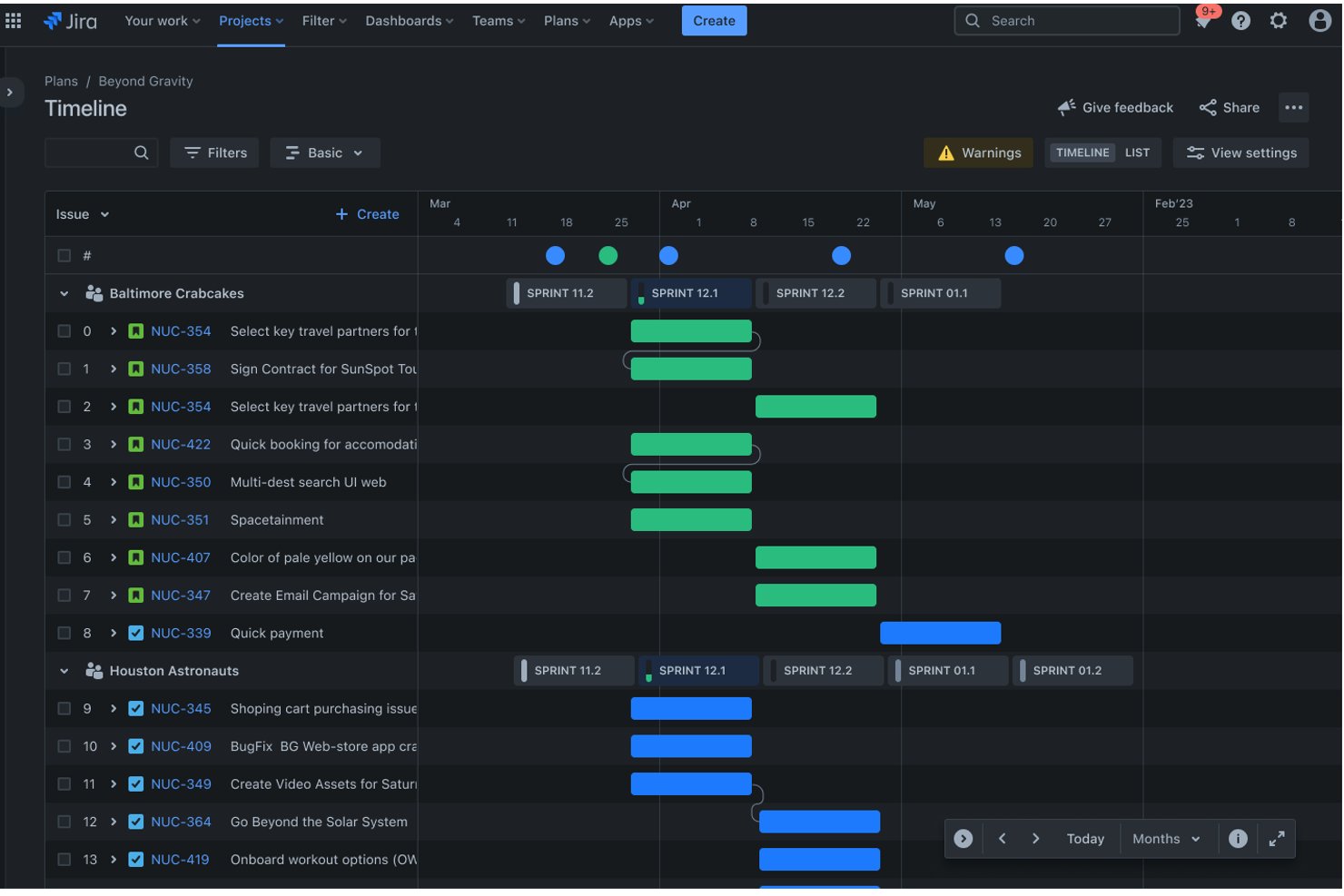
Task: Open the Projects menu
Action: point(251,20)
